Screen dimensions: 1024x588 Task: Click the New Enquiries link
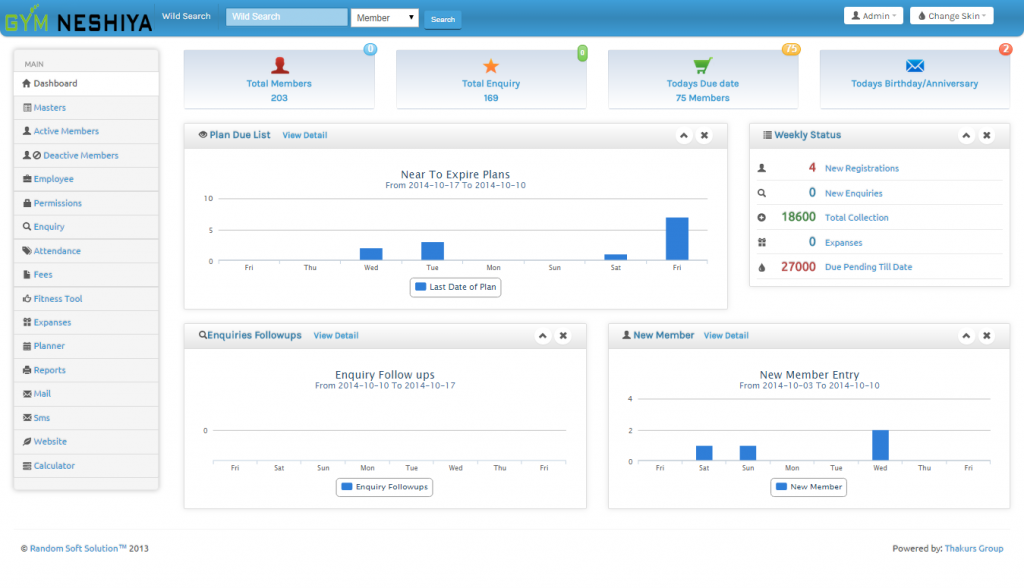(x=853, y=193)
